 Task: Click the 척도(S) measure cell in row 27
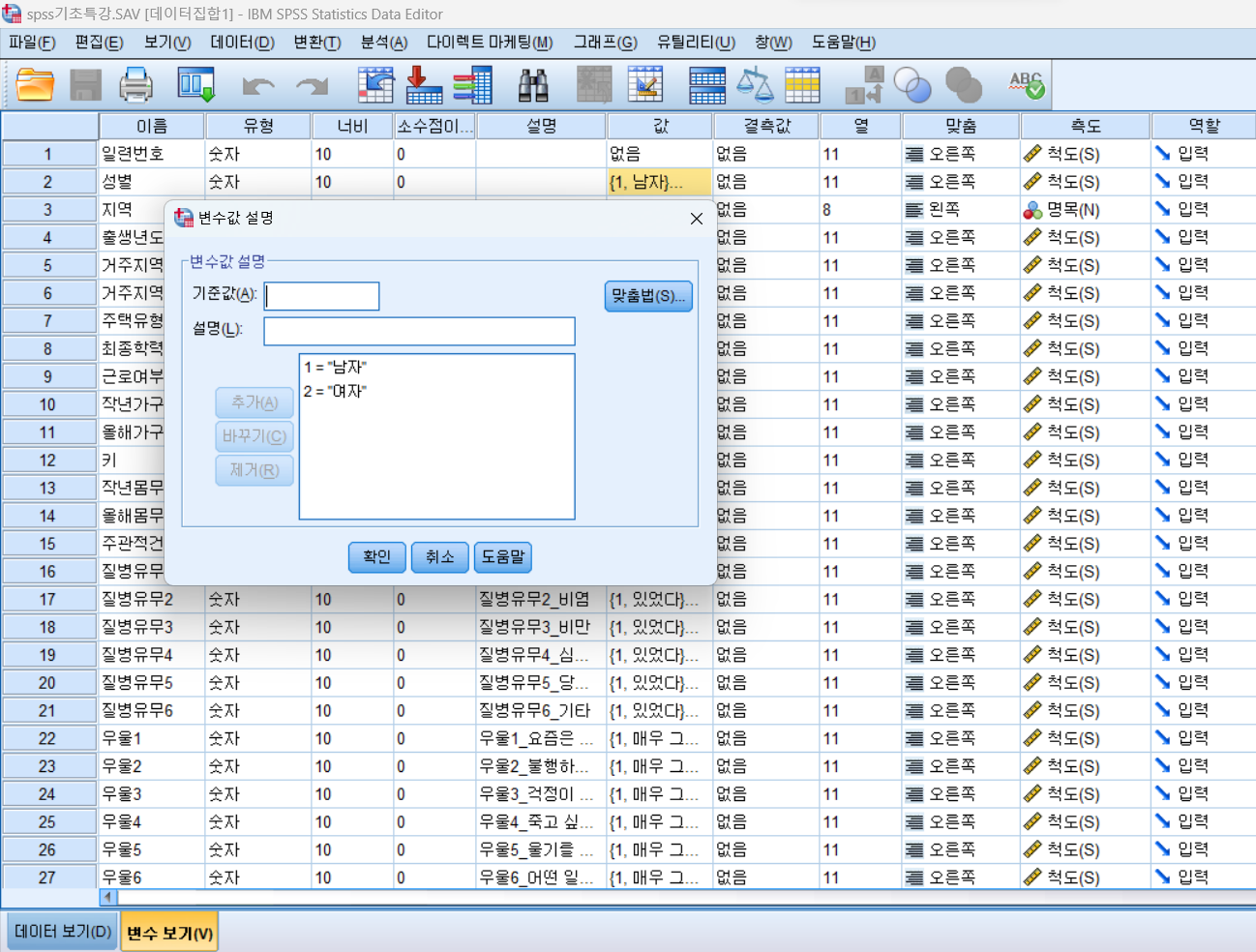pyautogui.click(x=1085, y=878)
